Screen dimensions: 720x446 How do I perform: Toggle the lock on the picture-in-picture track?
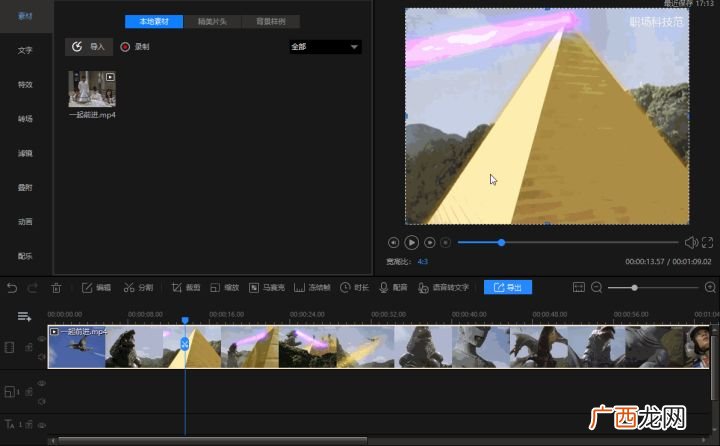pos(29,392)
